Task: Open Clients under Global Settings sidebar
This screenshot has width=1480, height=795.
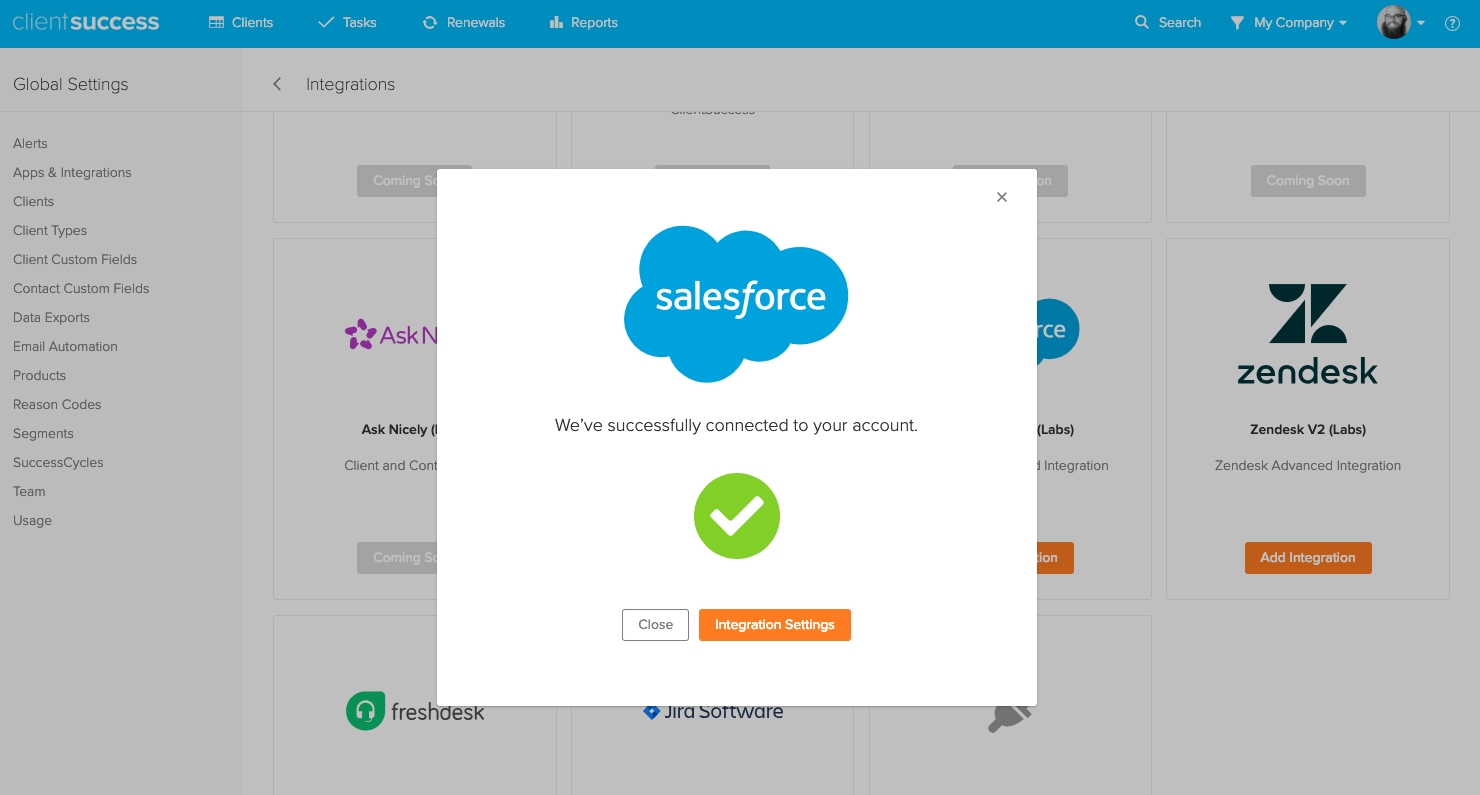Action: click(33, 201)
